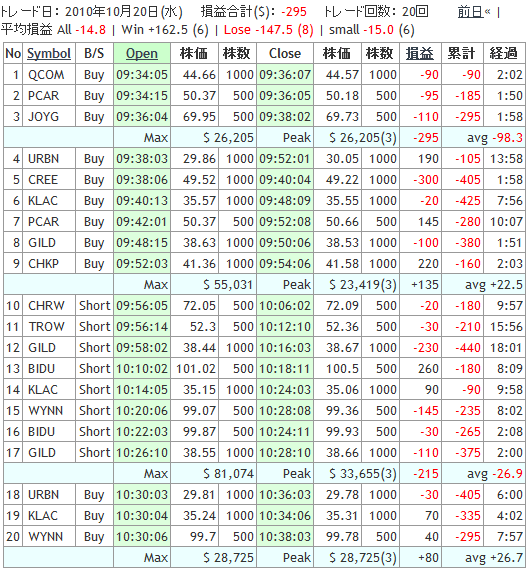The width and height of the screenshot is (528, 570).
Task: Select JOYG symbol in row 3
Action: [43, 117]
